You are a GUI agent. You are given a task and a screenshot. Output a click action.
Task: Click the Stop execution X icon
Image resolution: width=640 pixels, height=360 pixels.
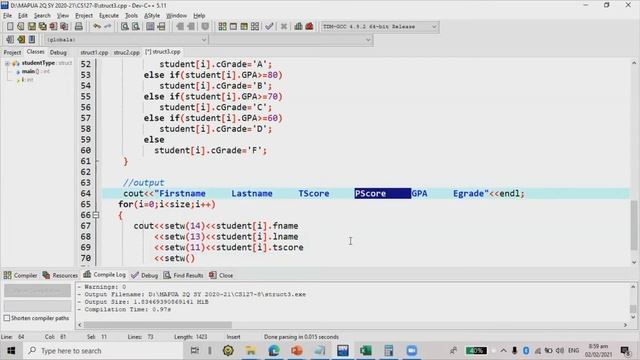click(284, 27)
